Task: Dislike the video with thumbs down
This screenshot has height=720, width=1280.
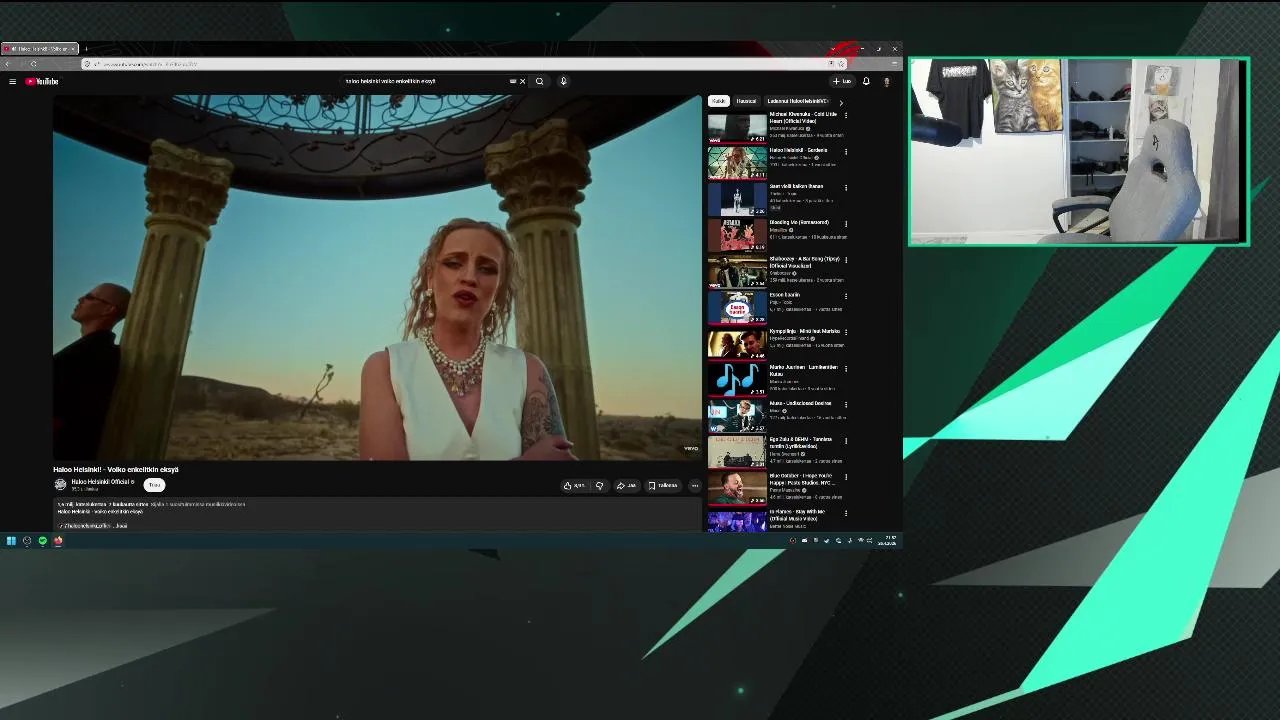Action: [x=599, y=485]
